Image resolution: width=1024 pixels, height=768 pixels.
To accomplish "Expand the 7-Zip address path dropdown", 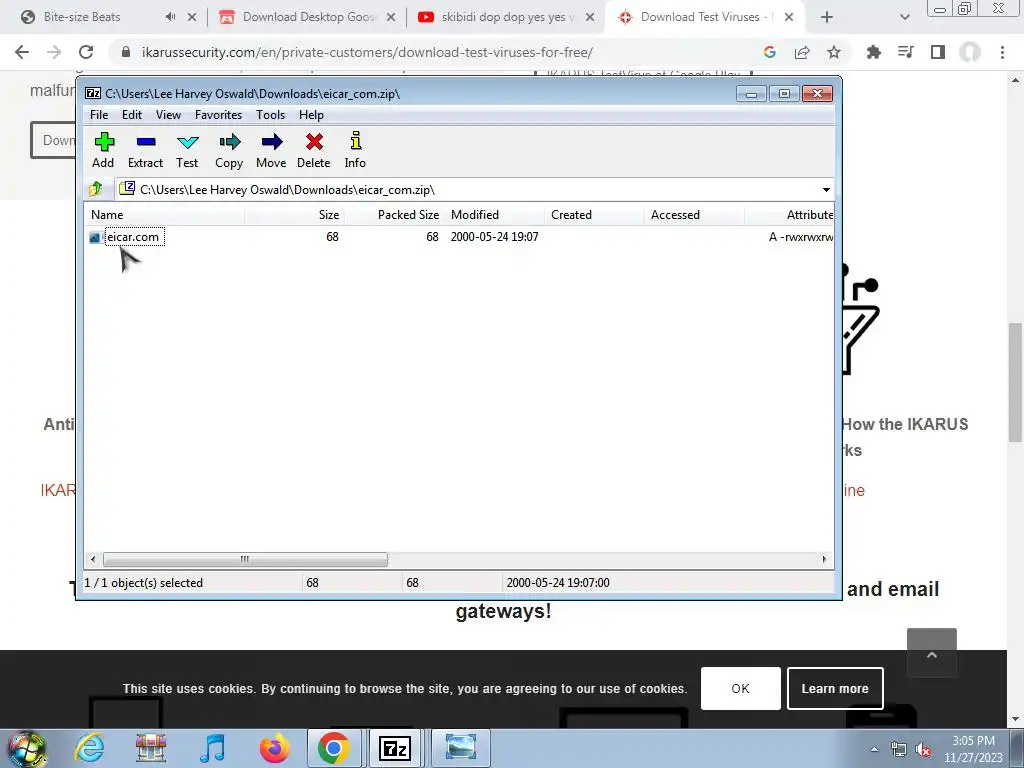I will tap(826, 189).
